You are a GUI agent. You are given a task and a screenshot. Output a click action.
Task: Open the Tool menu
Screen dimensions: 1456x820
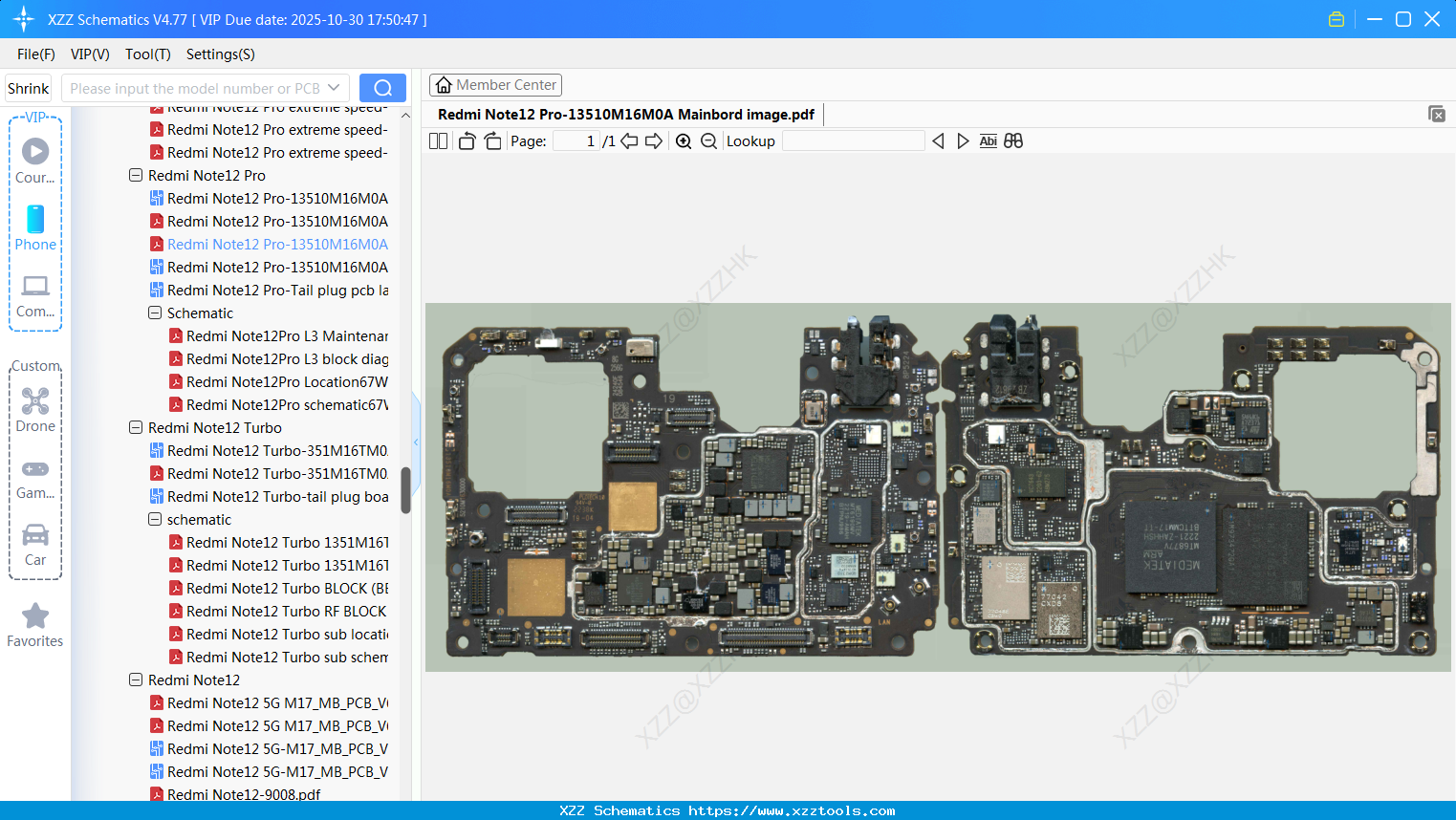pyautogui.click(x=147, y=54)
